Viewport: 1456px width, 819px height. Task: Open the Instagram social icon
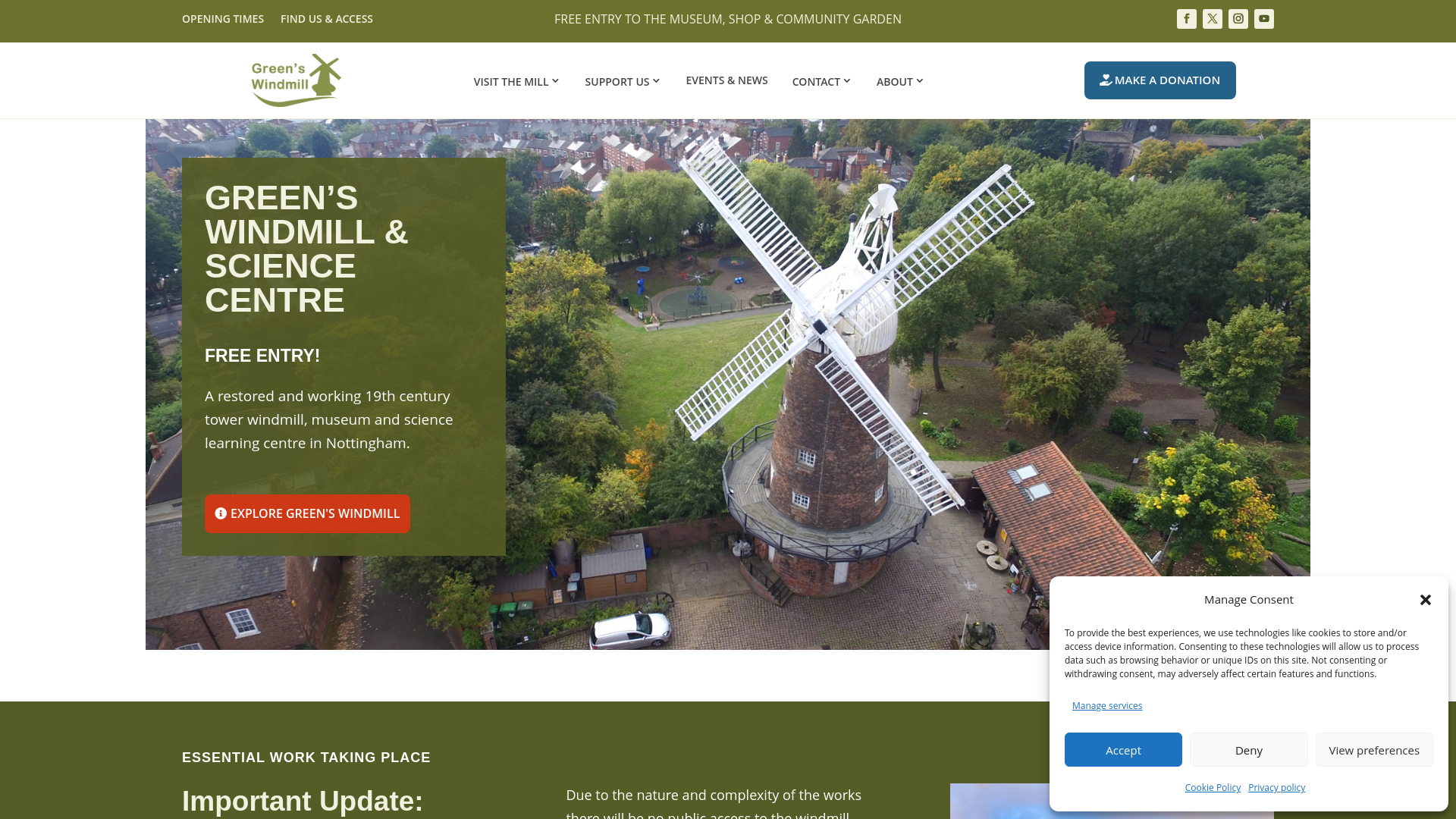(x=1238, y=19)
